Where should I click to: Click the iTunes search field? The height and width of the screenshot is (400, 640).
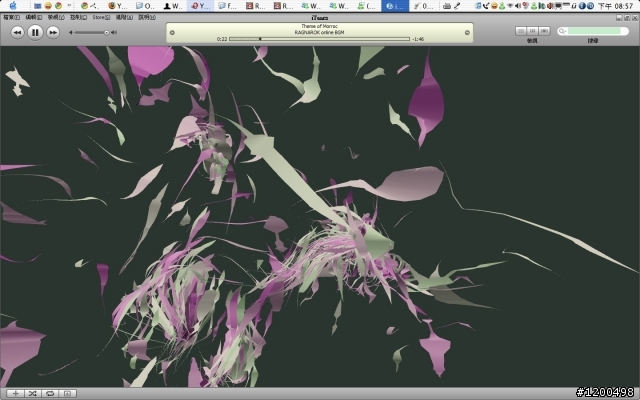(594, 31)
